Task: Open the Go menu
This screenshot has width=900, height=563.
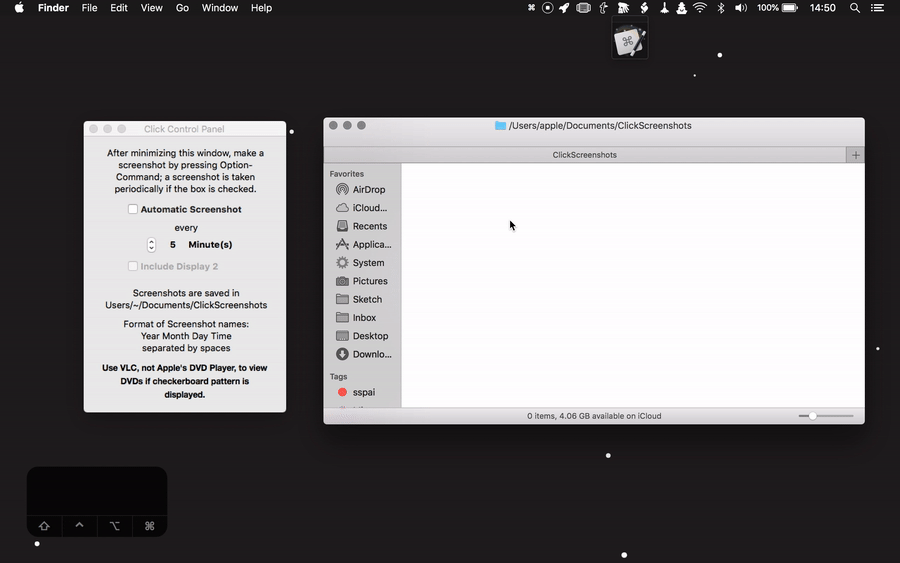Action: coord(182,8)
